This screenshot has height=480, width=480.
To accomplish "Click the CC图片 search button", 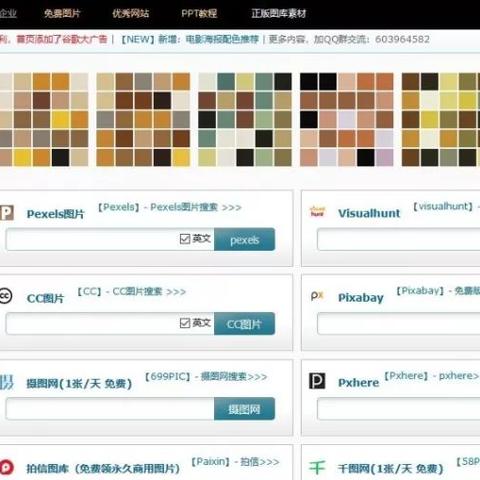I will click(244, 323).
